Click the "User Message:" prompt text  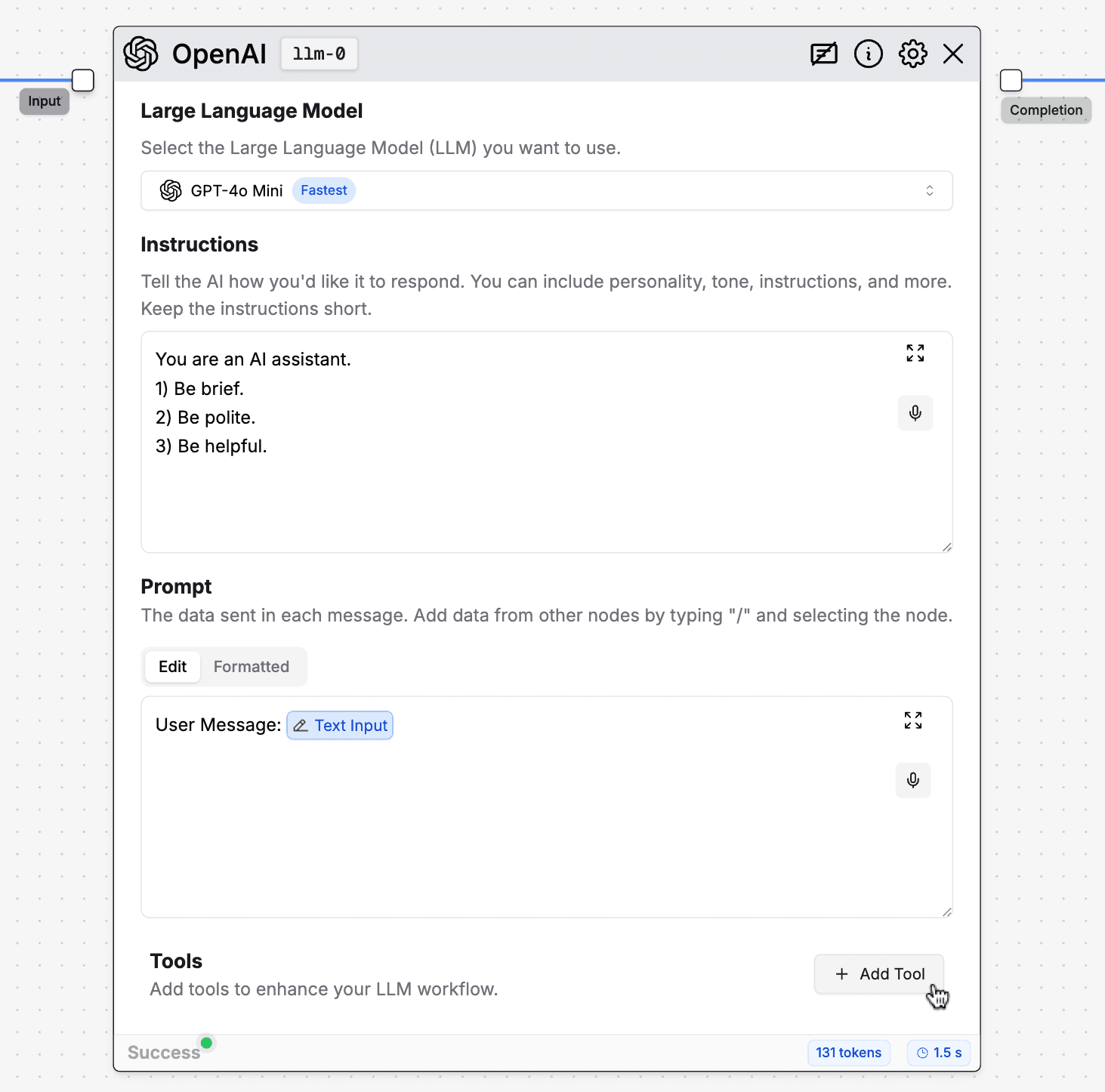218,725
